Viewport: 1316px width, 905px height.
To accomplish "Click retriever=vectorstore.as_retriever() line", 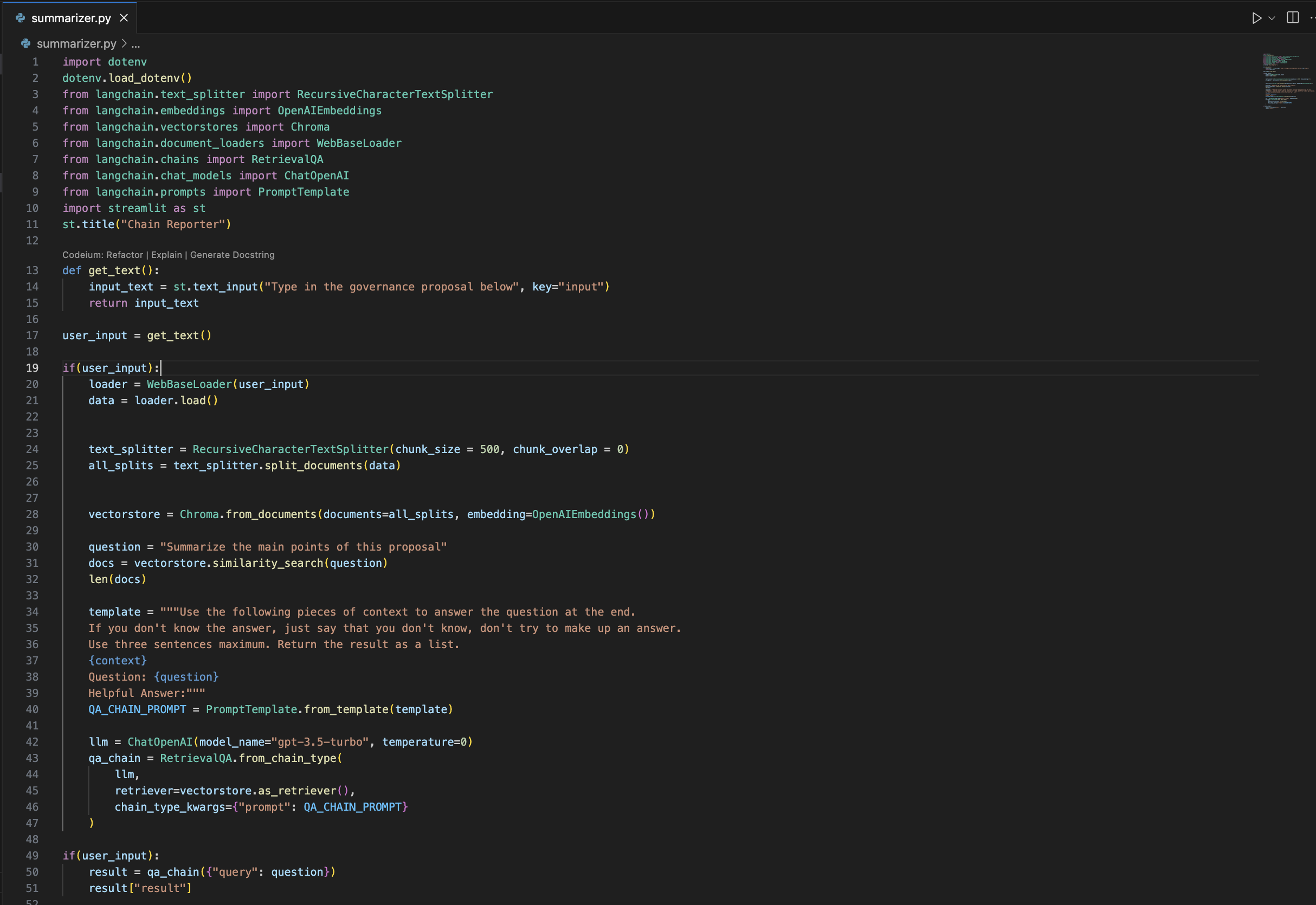I will pyautogui.click(x=235, y=791).
